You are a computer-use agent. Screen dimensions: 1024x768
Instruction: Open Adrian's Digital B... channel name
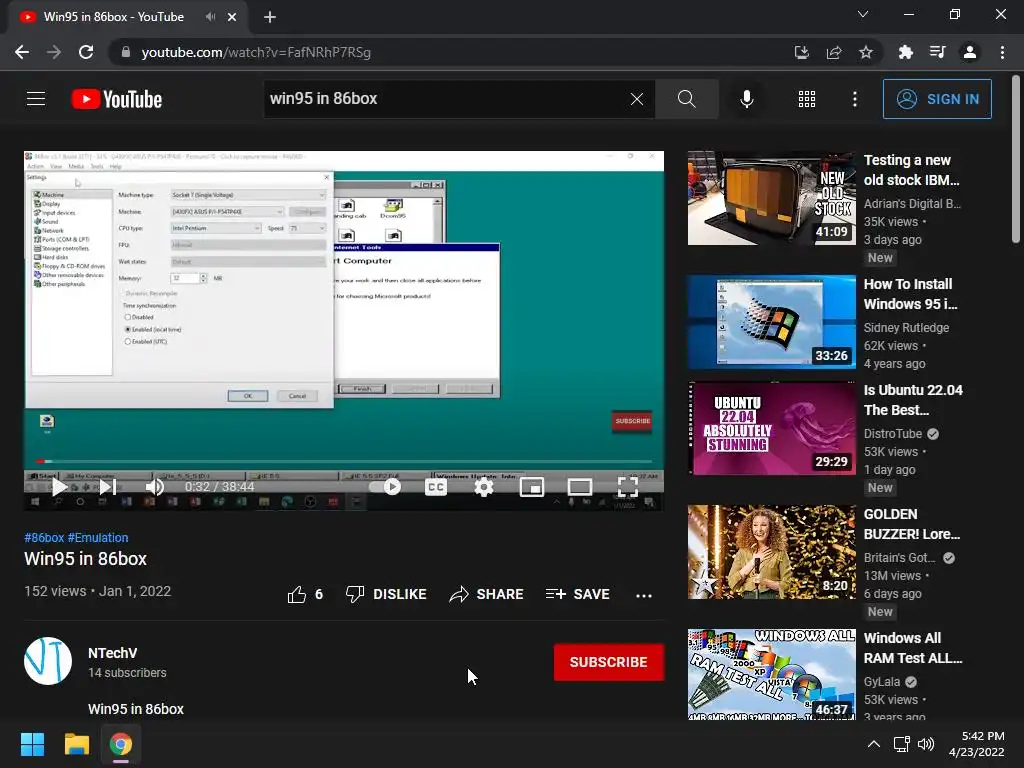click(x=912, y=203)
